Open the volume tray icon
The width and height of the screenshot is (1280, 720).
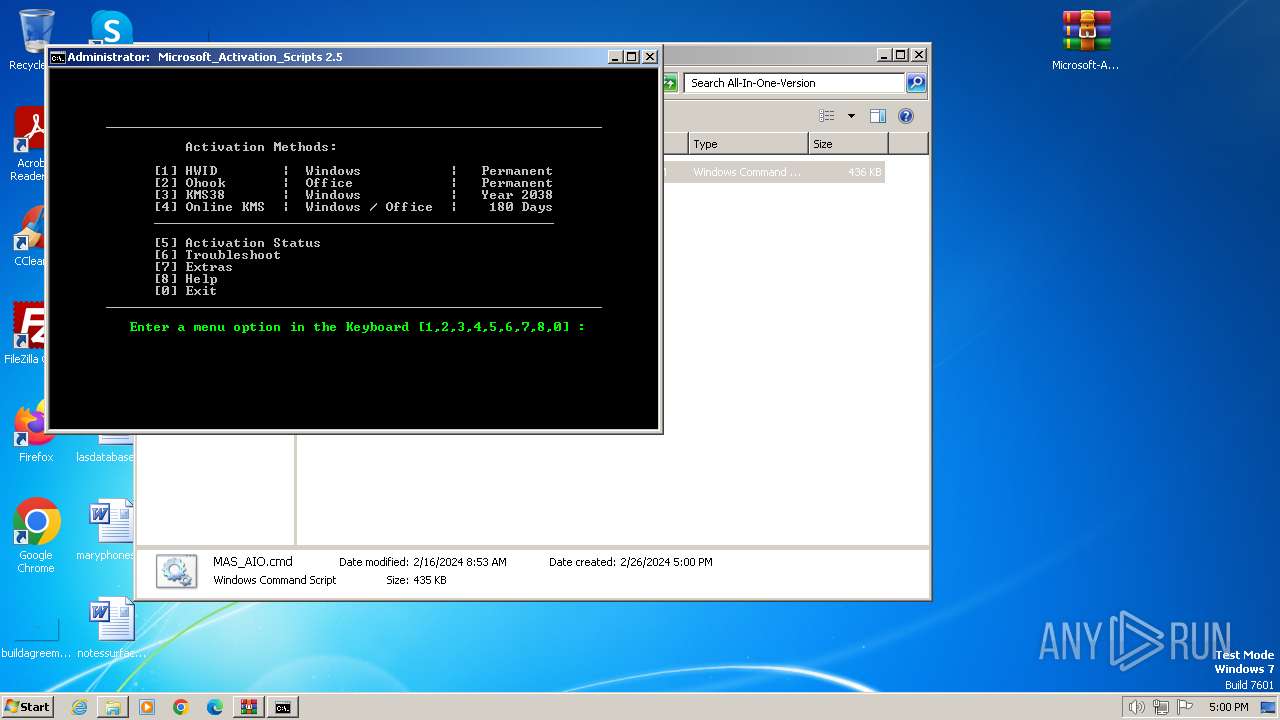[1136, 707]
